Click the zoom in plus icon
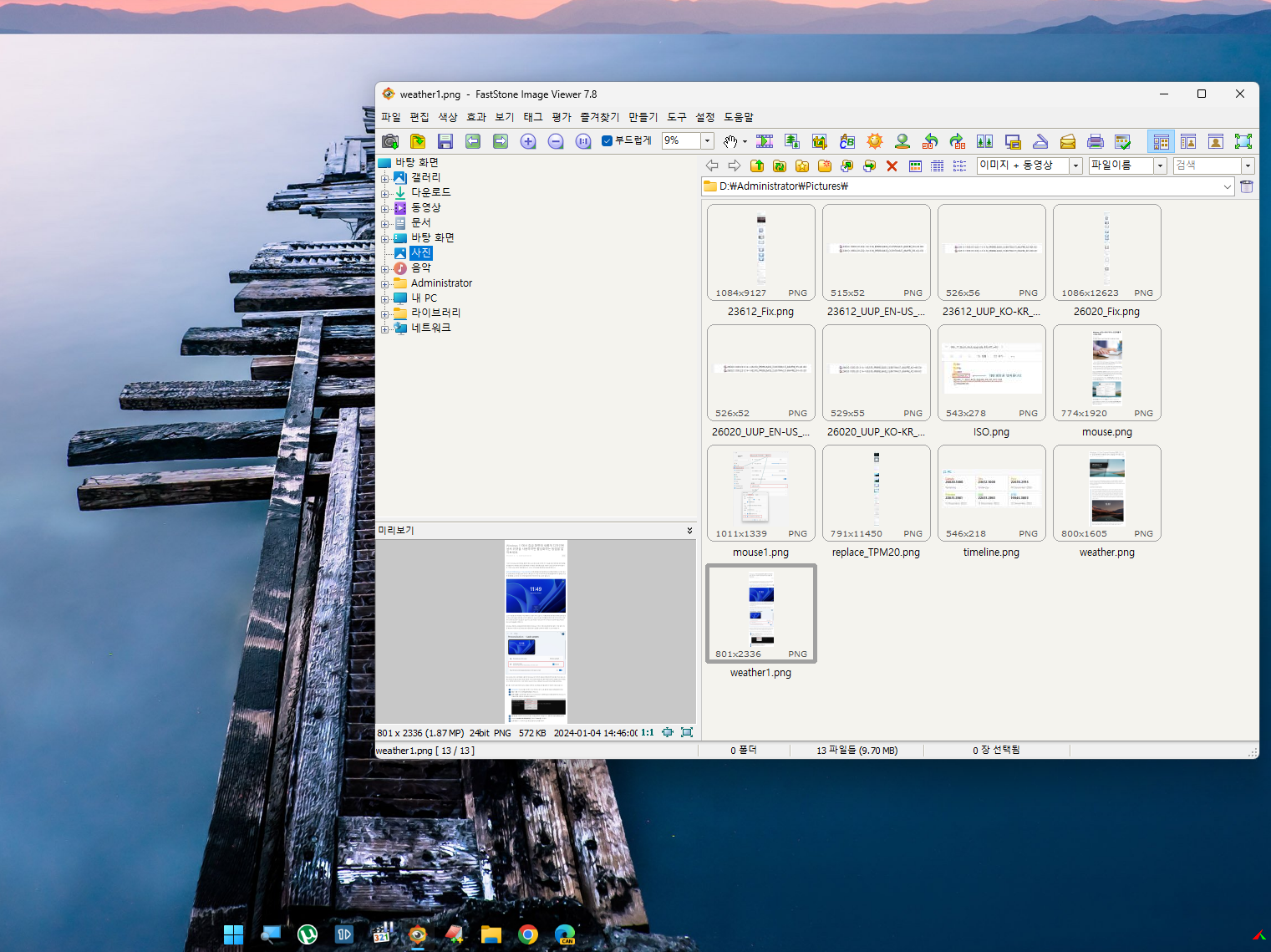Screen dimensions: 1271x952 (x=528, y=141)
